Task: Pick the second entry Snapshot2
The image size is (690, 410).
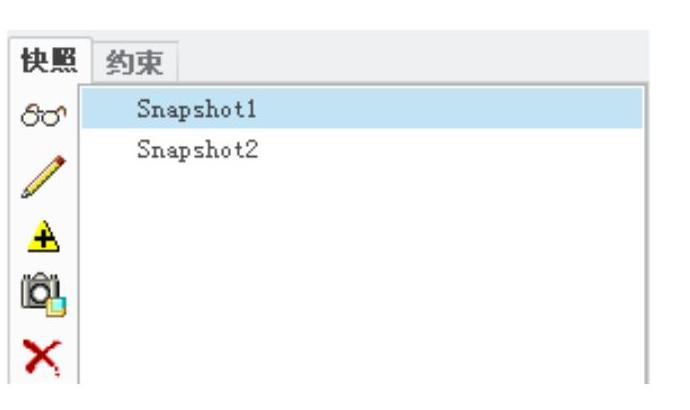Action: [362, 150]
